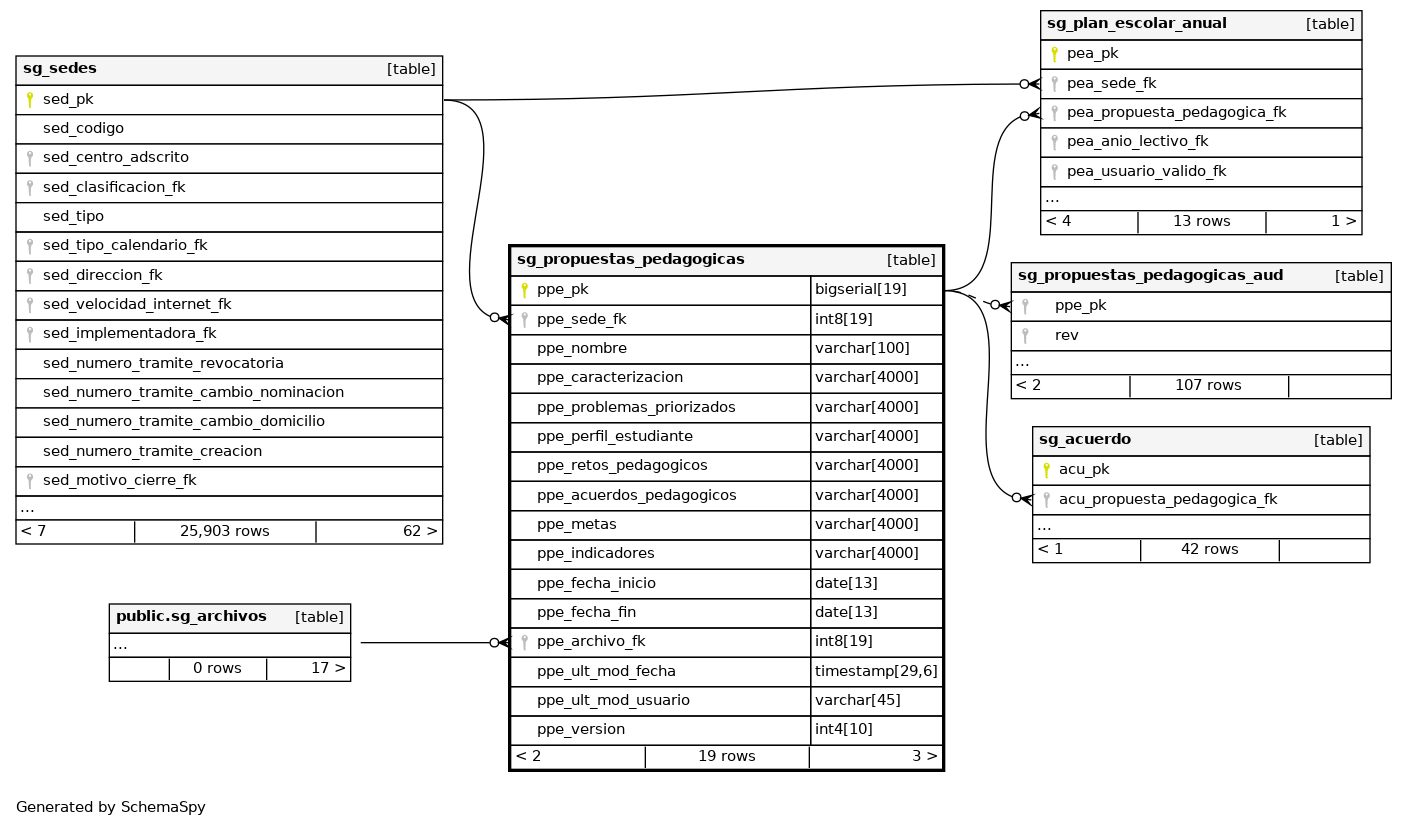The height and width of the screenshot is (827, 1407).
Task: Click the yellow key icon beside pea_pk
Action: 1054,54
